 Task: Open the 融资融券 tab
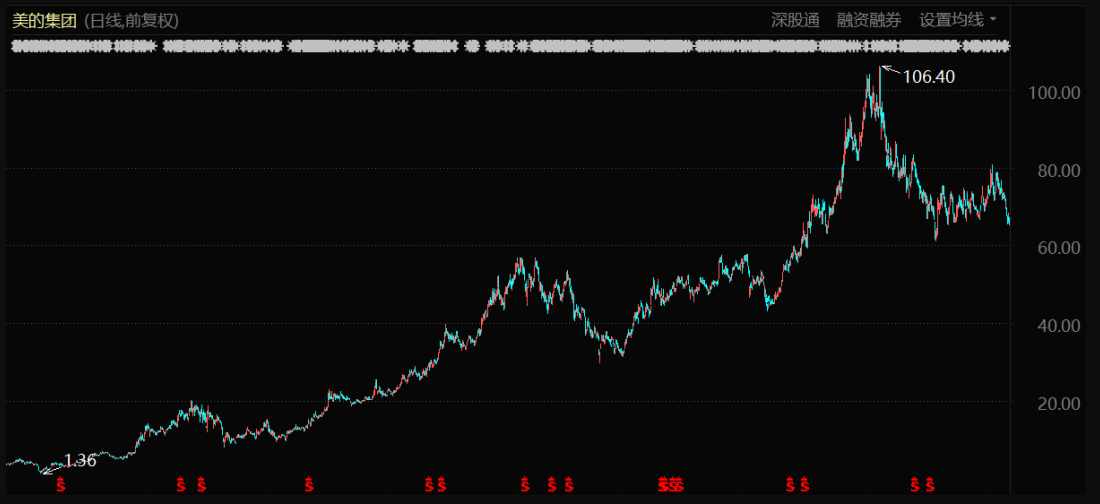pyautogui.click(x=868, y=19)
